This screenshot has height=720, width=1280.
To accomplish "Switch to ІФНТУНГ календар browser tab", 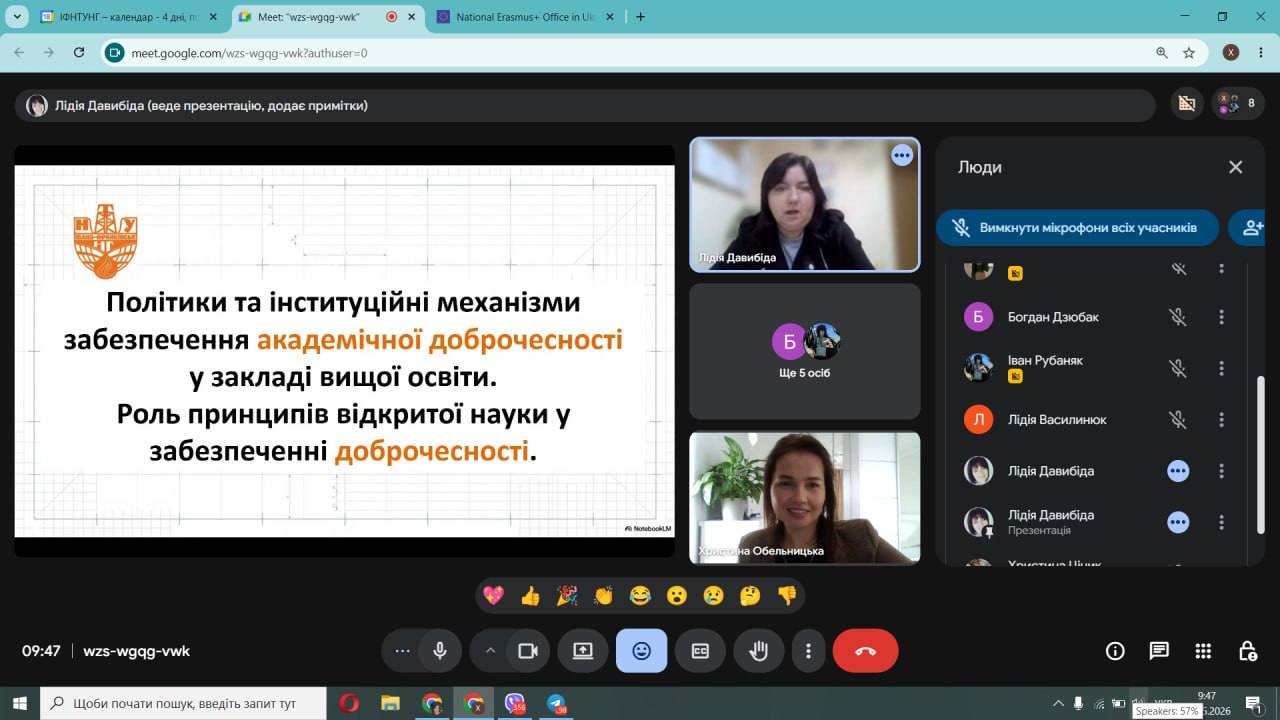I will coord(128,17).
